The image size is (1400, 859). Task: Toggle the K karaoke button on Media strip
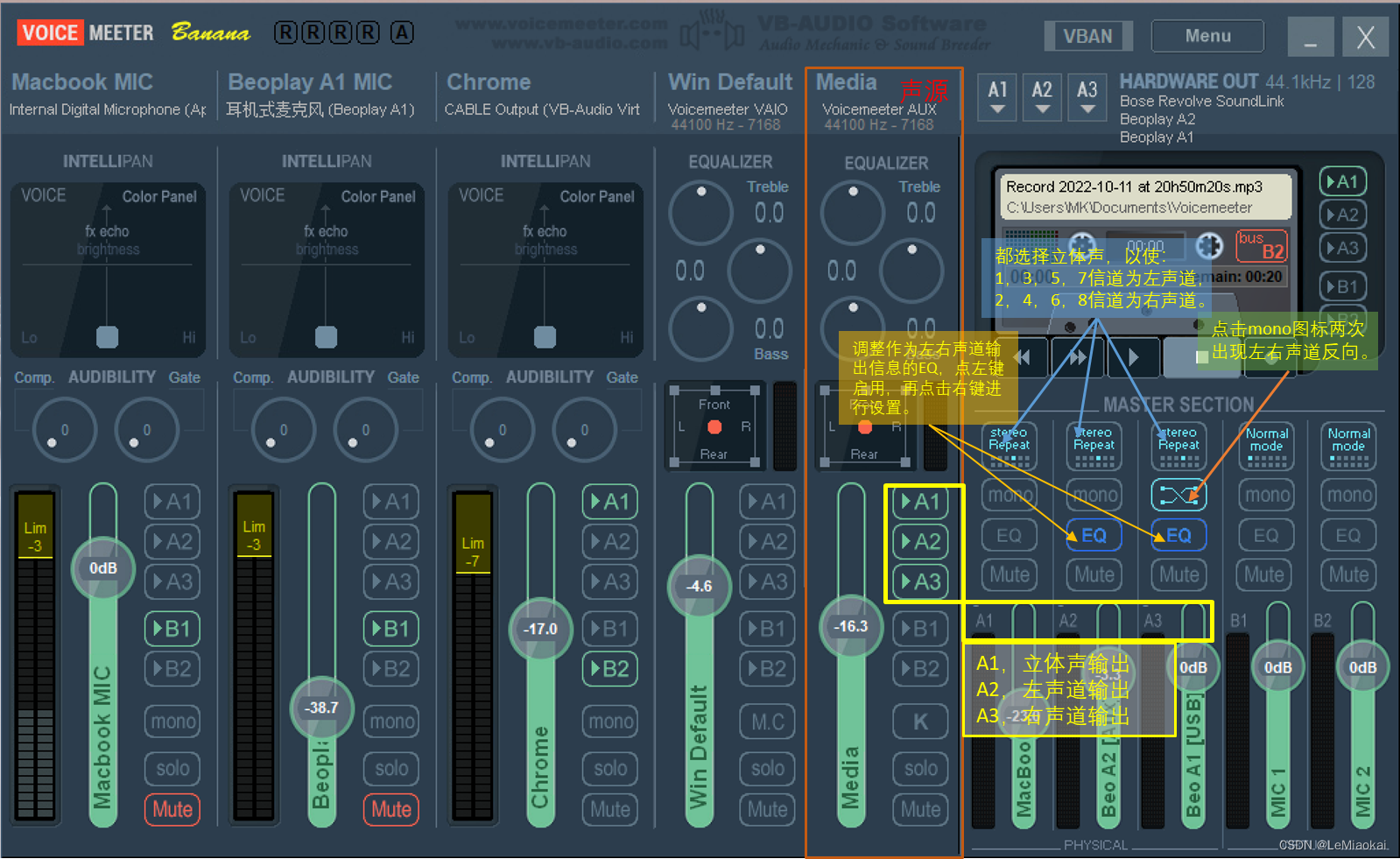(x=920, y=722)
